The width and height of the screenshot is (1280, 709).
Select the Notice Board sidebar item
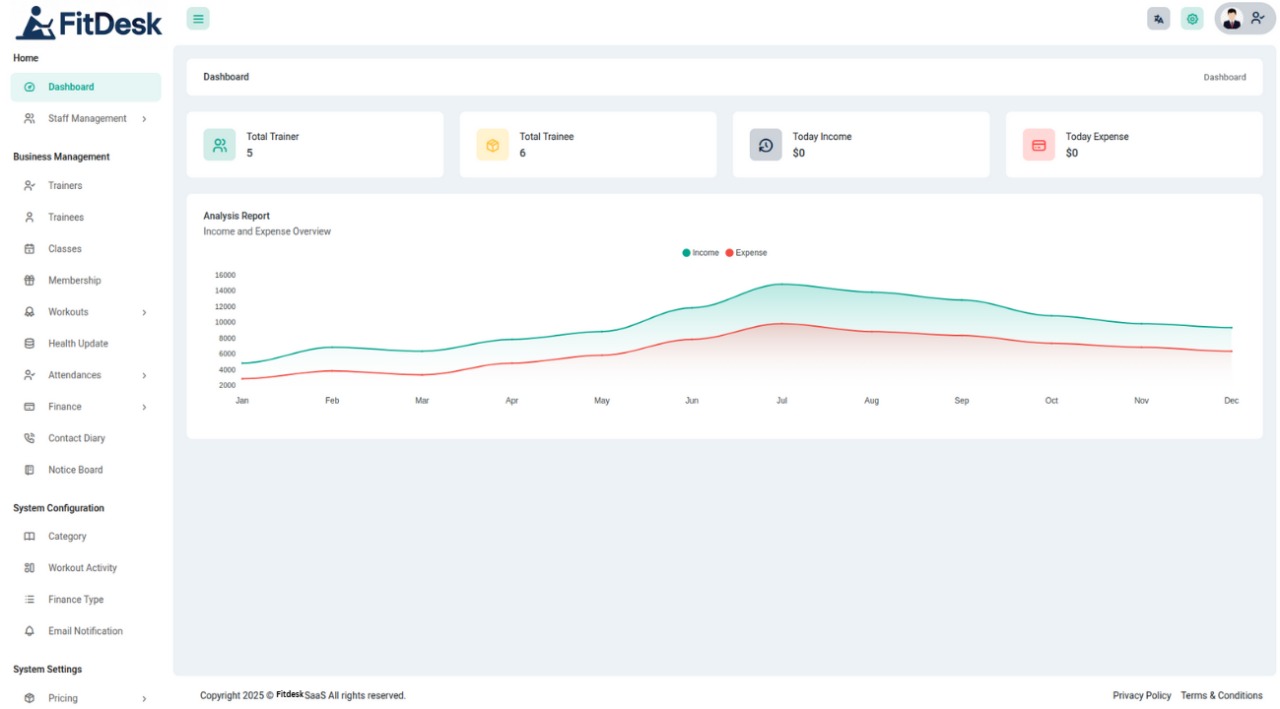pos(75,470)
